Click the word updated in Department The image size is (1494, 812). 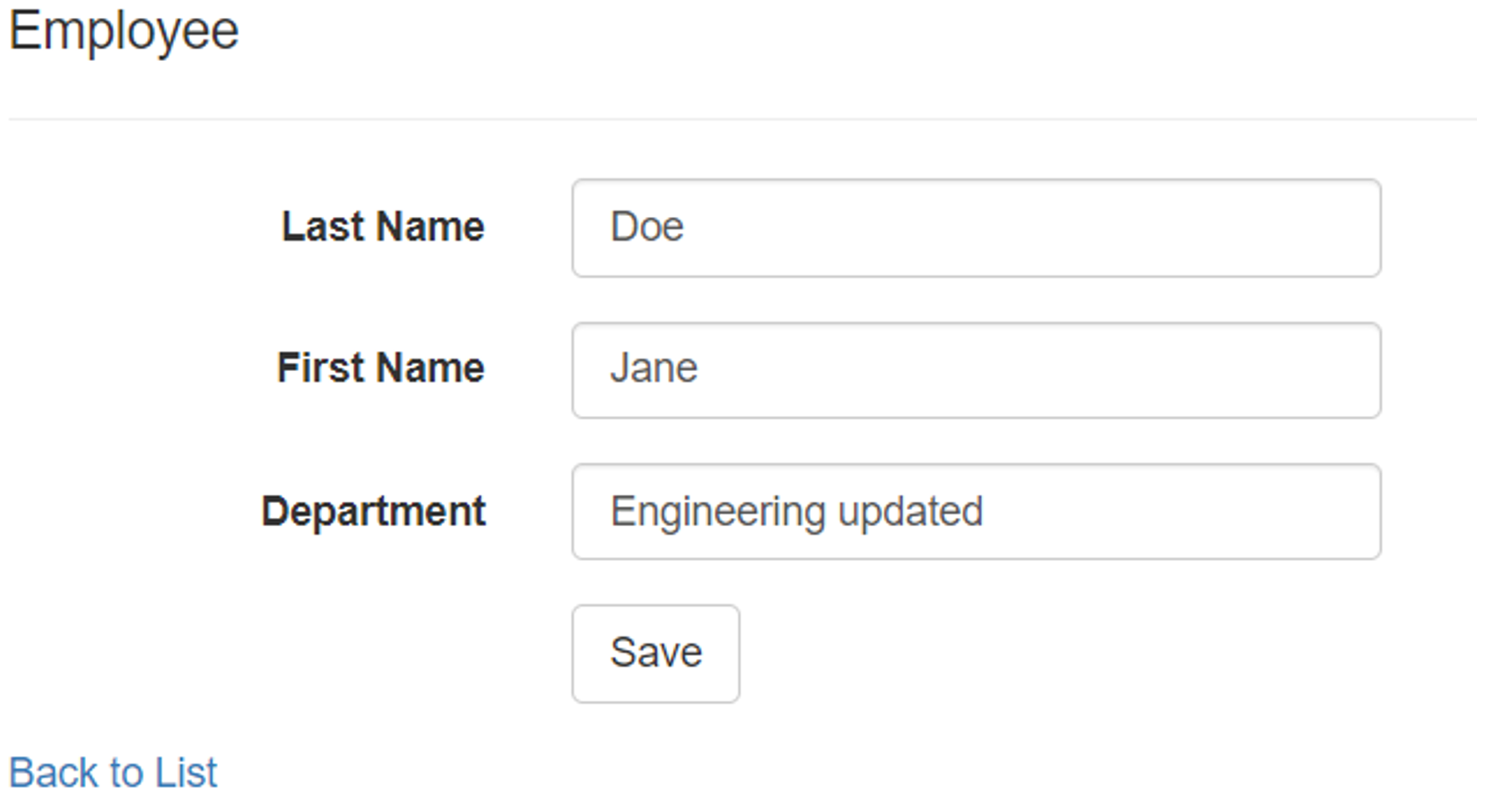coord(910,513)
